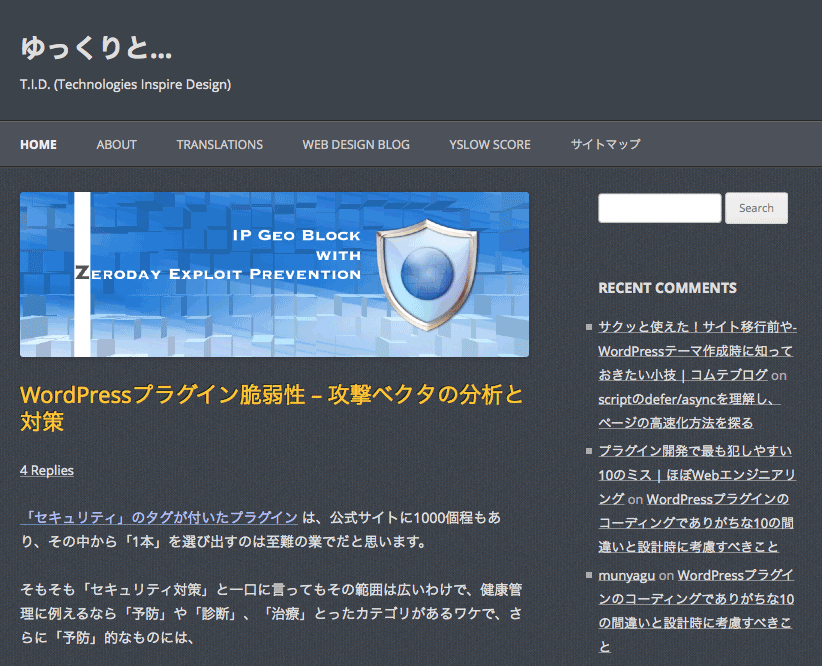The image size is (822, 666).
Task: Open the site title ゆっくりと...
Action: 96,48
